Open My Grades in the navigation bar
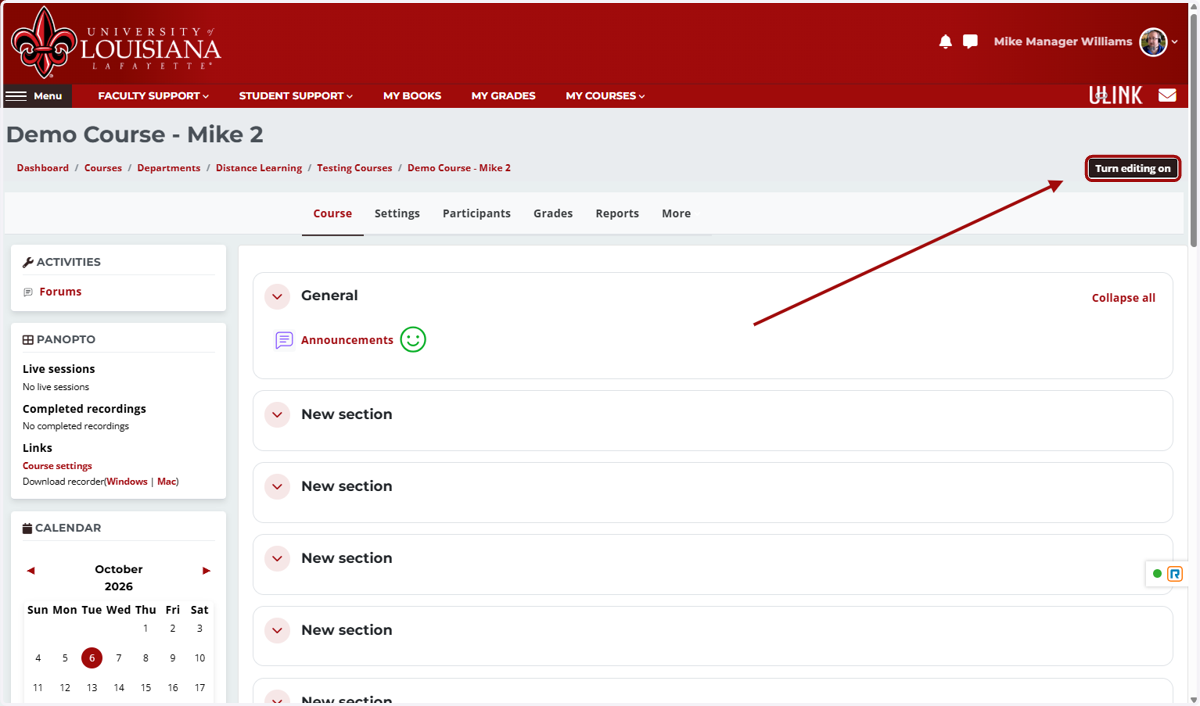 (503, 96)
